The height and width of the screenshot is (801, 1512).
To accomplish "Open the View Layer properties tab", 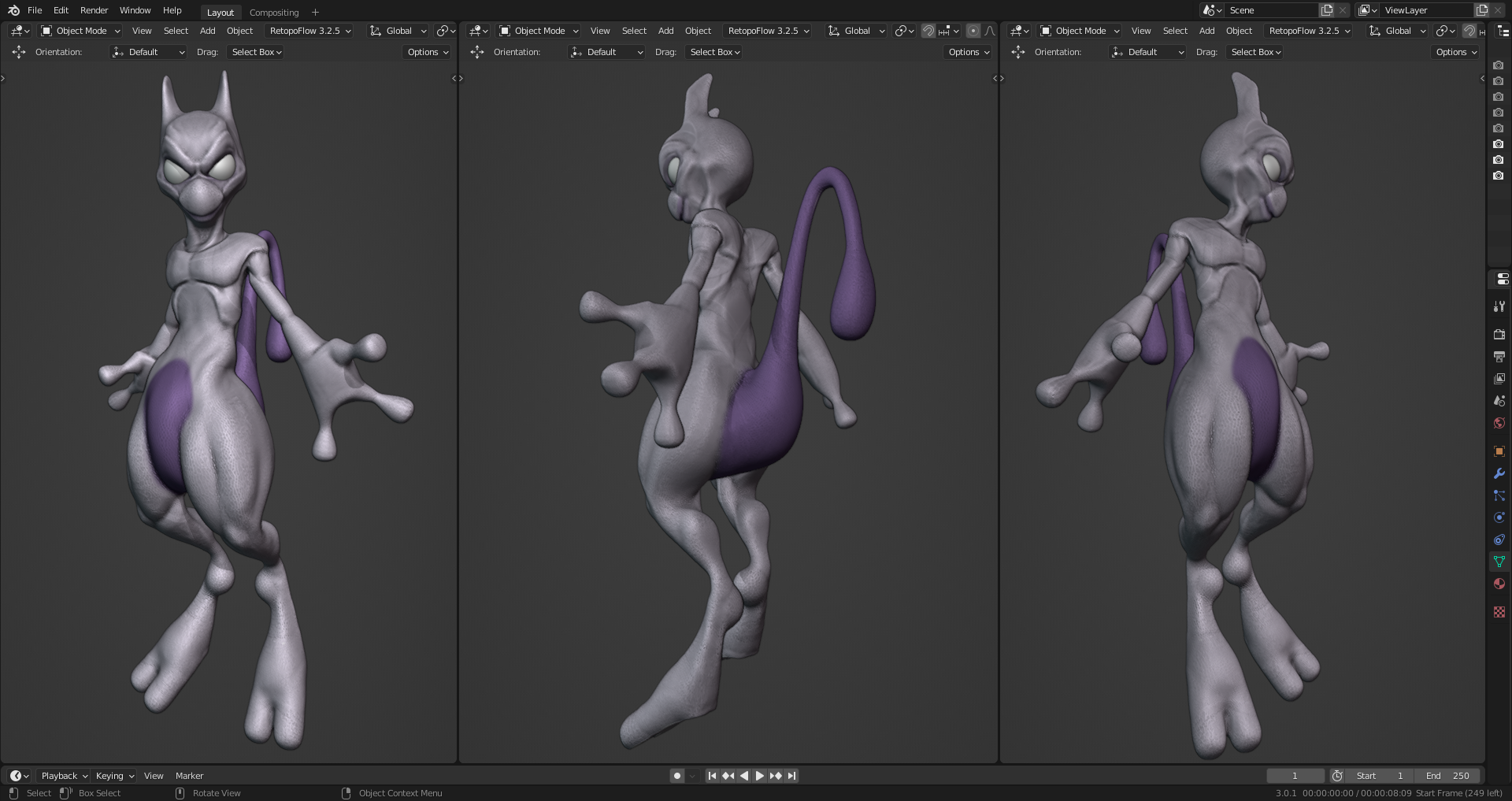I will (1499, 379).
